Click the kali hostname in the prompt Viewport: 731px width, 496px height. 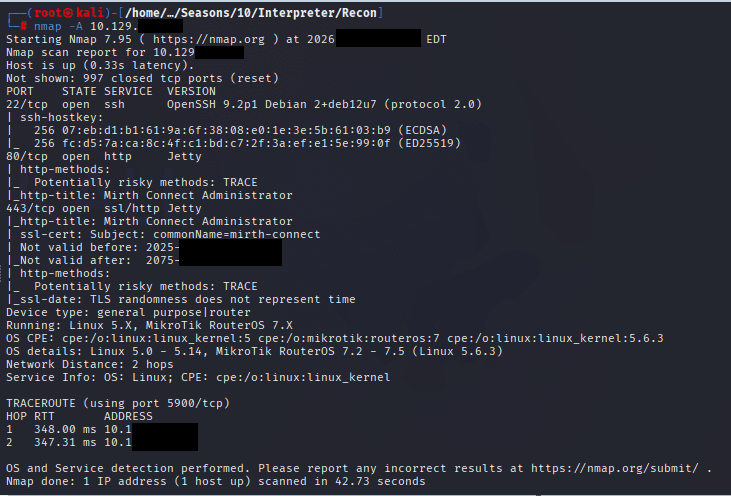coord(88,10)
